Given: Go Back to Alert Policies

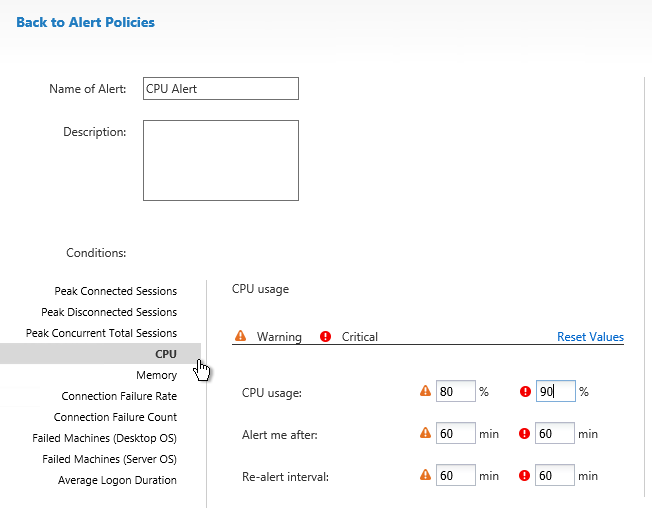Looking at the screenshot, I should click(x=85, y=22).
